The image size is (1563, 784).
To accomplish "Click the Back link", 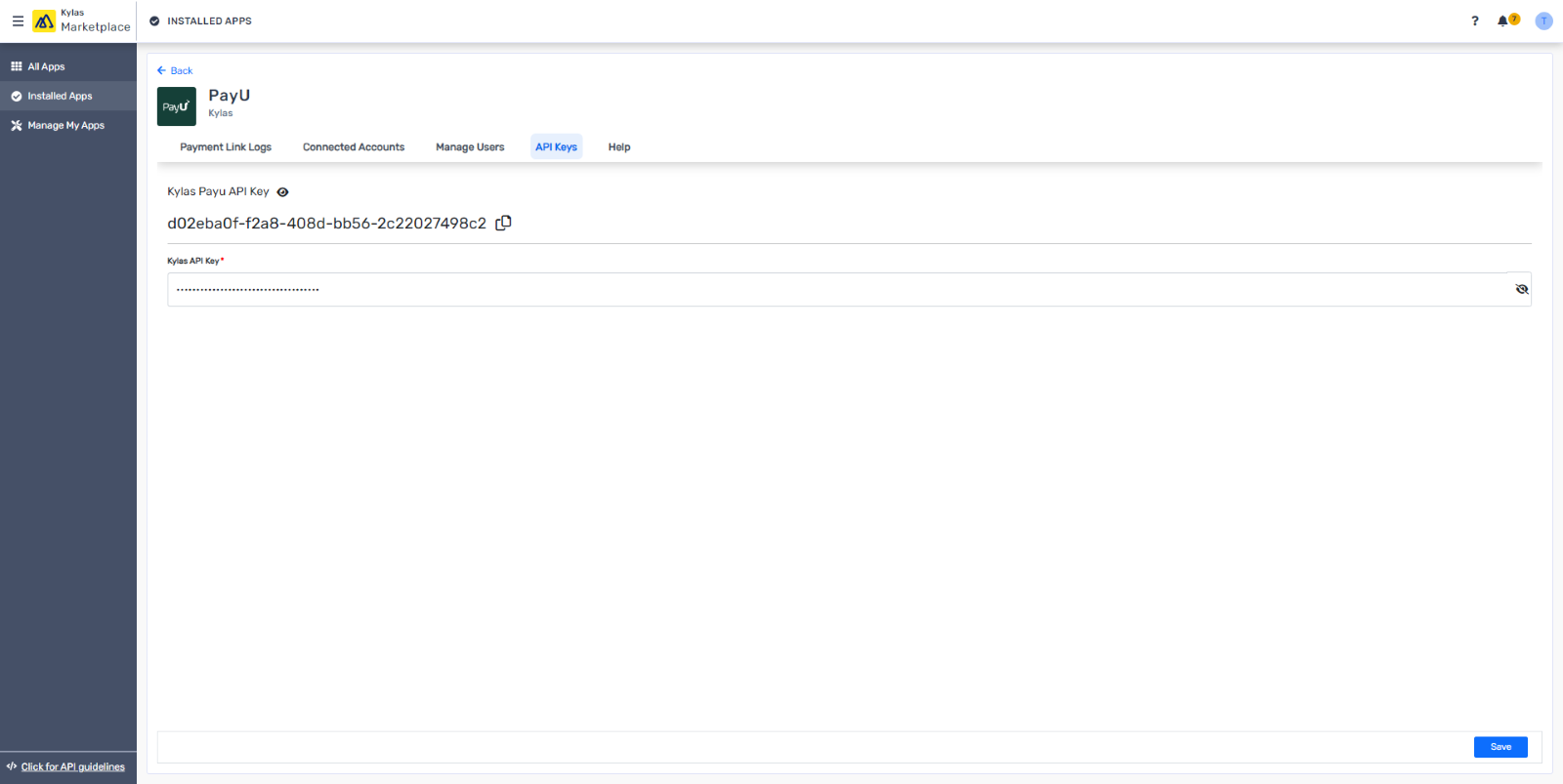I will click(176, 70).
